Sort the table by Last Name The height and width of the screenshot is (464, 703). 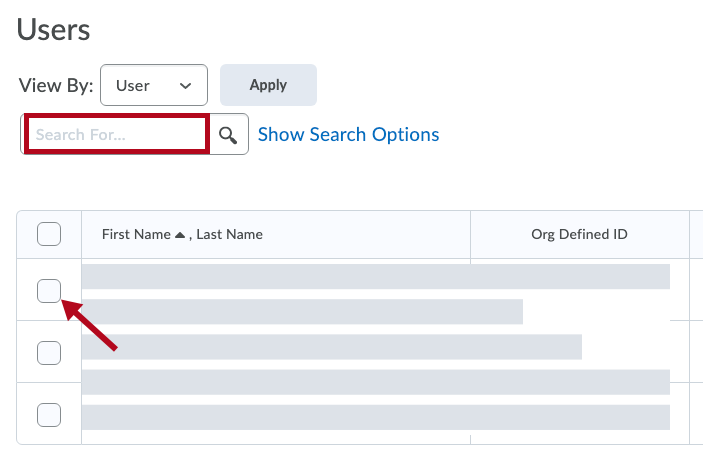point(229,235)
